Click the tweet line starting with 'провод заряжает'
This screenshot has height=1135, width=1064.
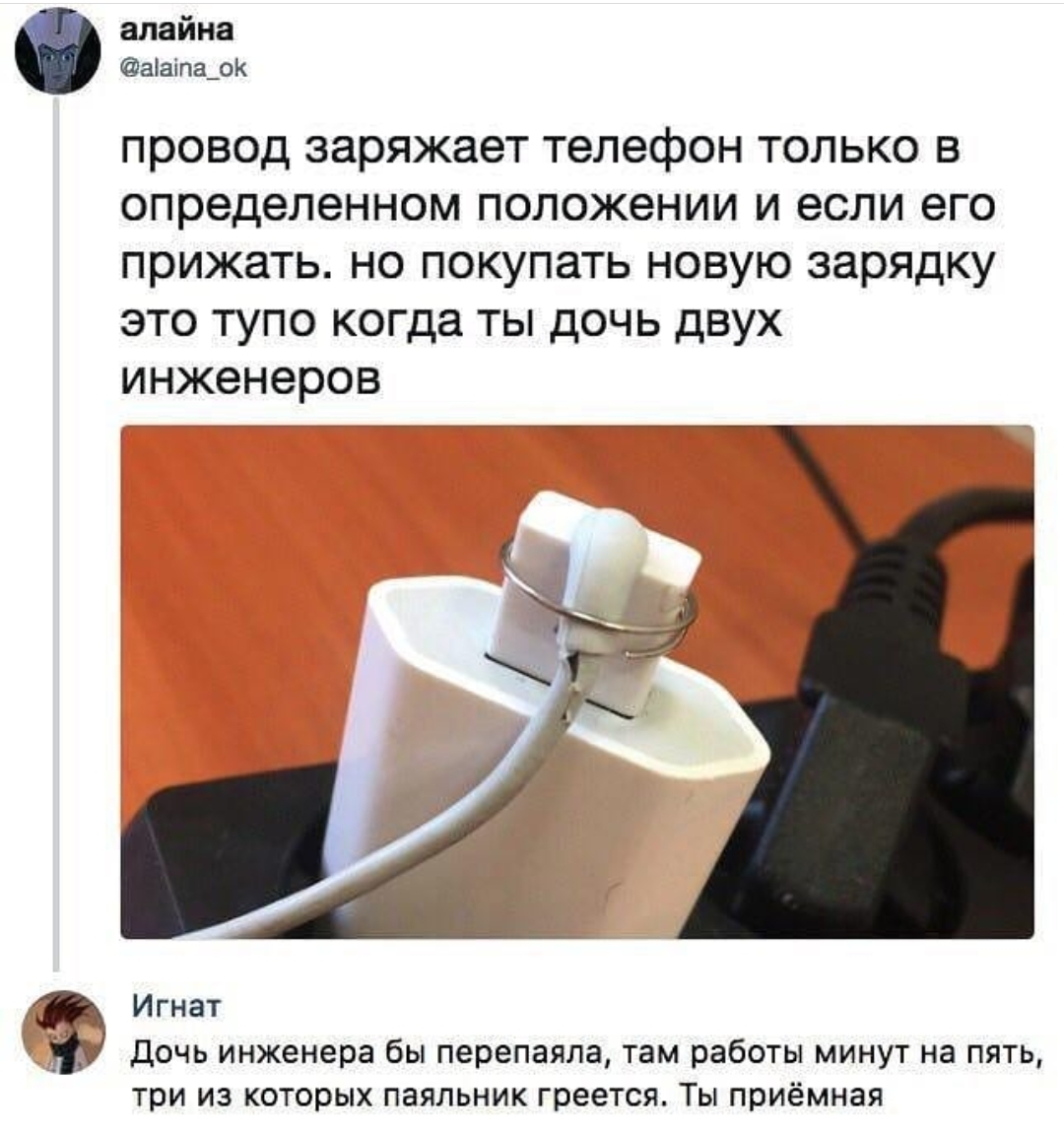pyautogui.click(x=540, y=152)
